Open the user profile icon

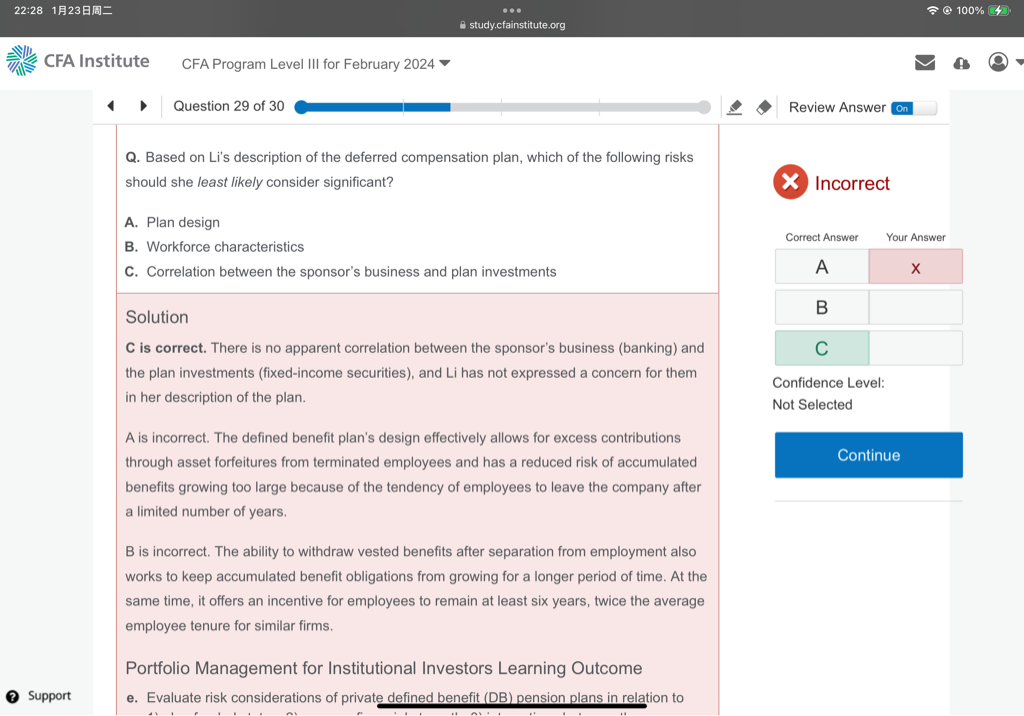[997, 62]
